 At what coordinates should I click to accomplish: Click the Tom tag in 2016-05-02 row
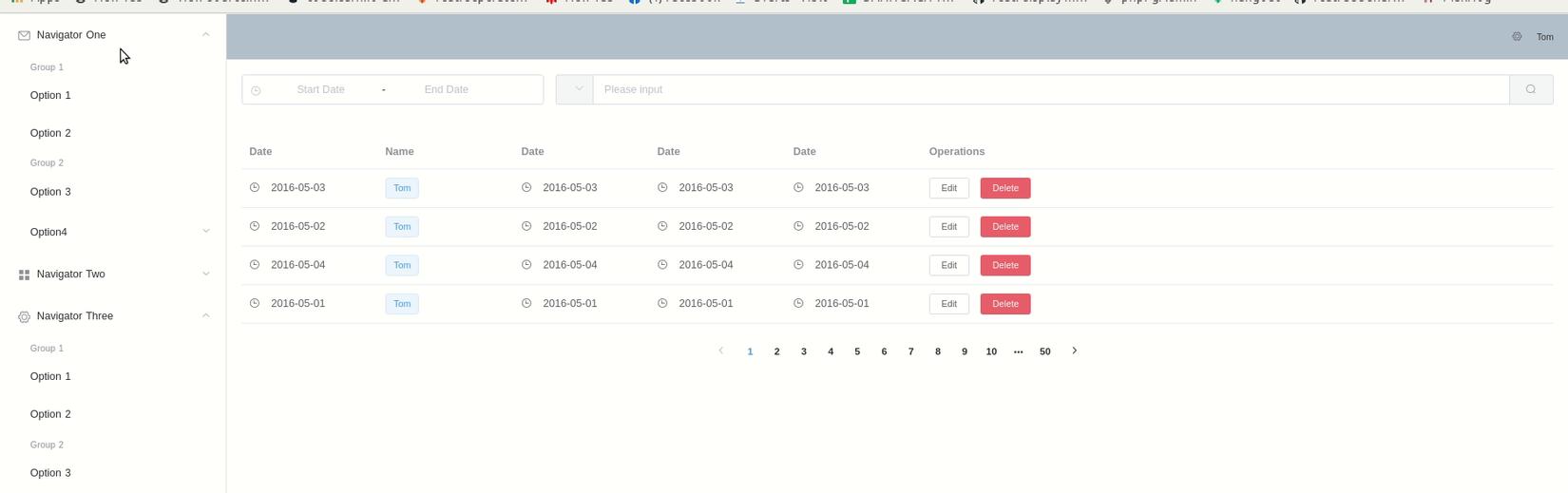[402, 227]
